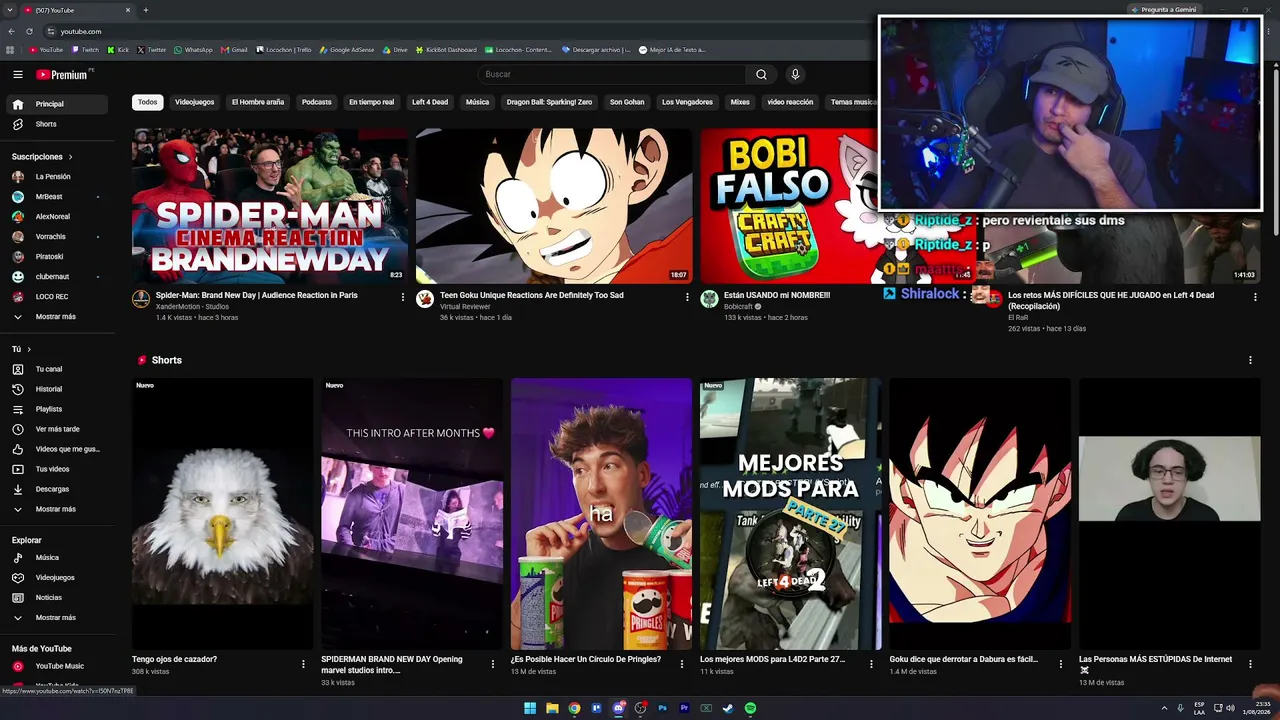Click the XanderMotion channel avatar
The width and height of the screenshot is (1280, 720).
click(x=141, y=299)
